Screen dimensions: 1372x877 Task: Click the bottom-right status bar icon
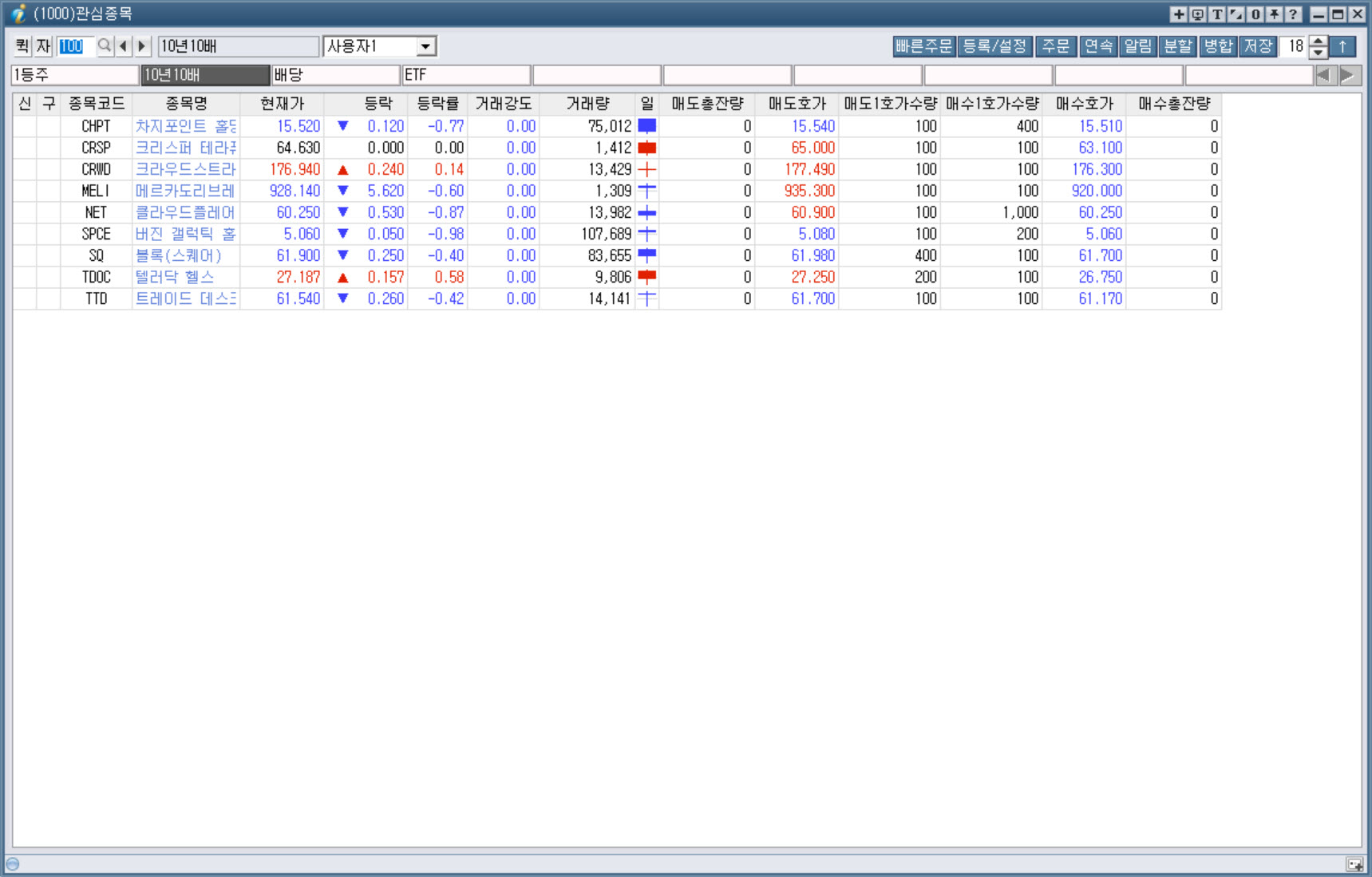point(1354,864)
